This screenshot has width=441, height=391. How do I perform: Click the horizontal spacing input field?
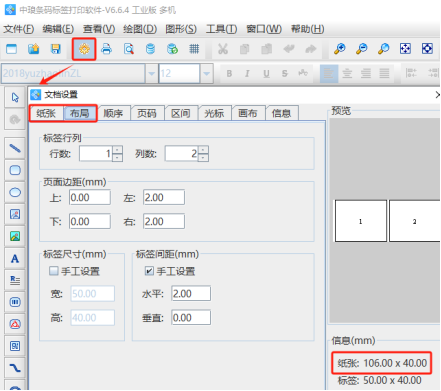191,294
